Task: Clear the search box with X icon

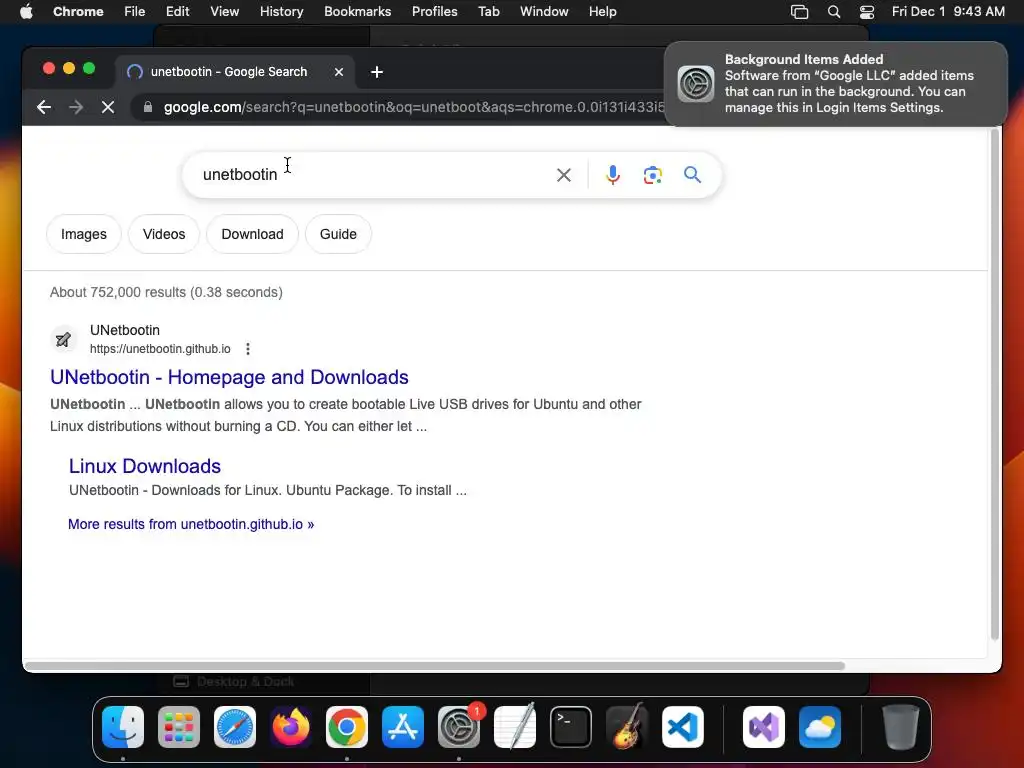Action: 564,175
